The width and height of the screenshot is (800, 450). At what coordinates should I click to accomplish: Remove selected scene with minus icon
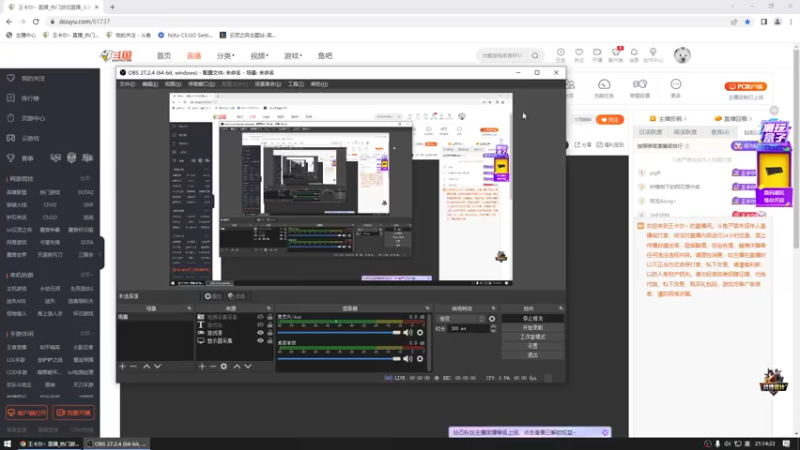coord(133,366)
